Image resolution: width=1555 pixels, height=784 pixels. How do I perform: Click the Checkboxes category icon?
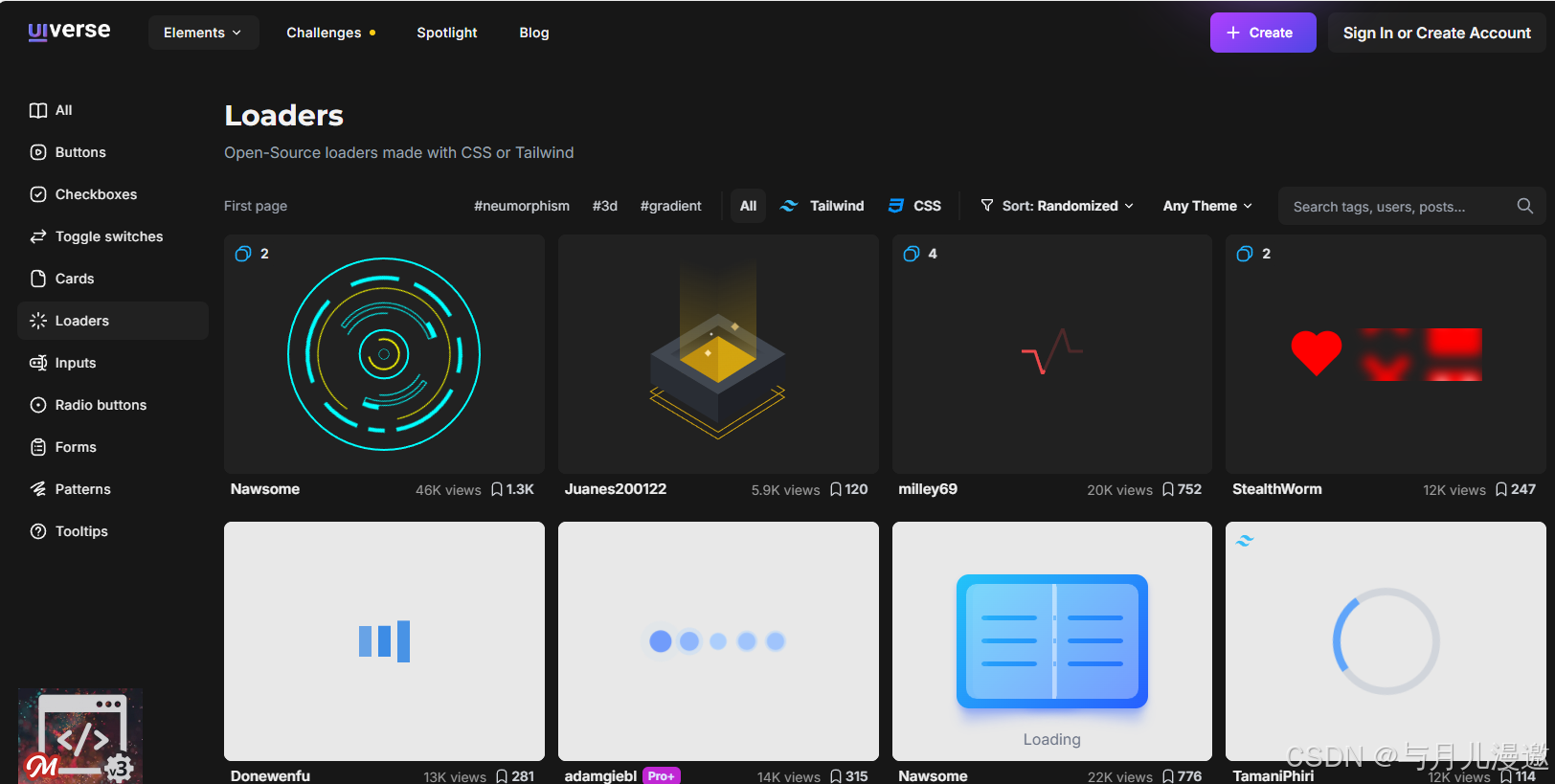pyautogui.click(x=38, y=194)
